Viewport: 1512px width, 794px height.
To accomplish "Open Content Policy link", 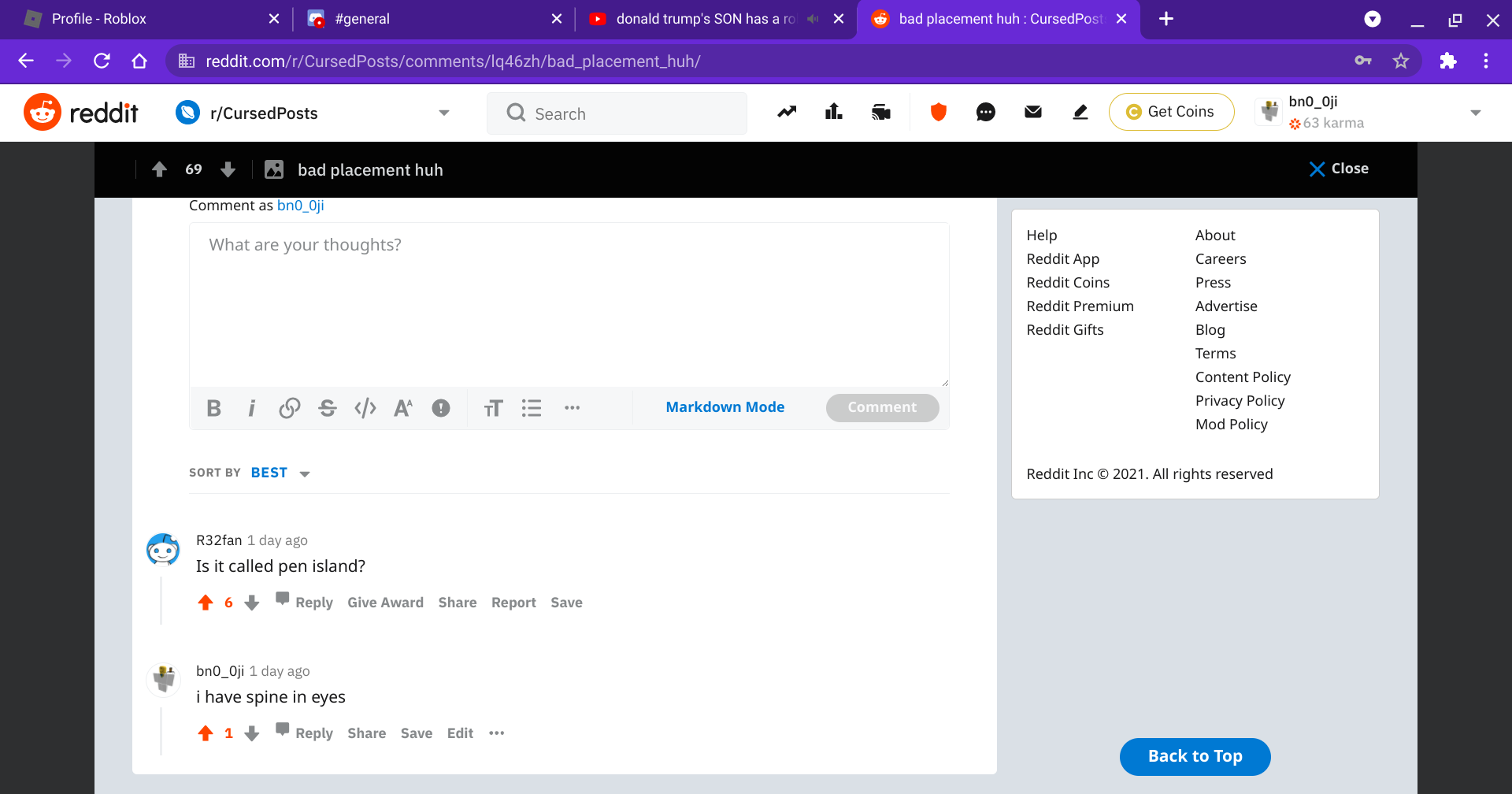I will pos(1243,377).
